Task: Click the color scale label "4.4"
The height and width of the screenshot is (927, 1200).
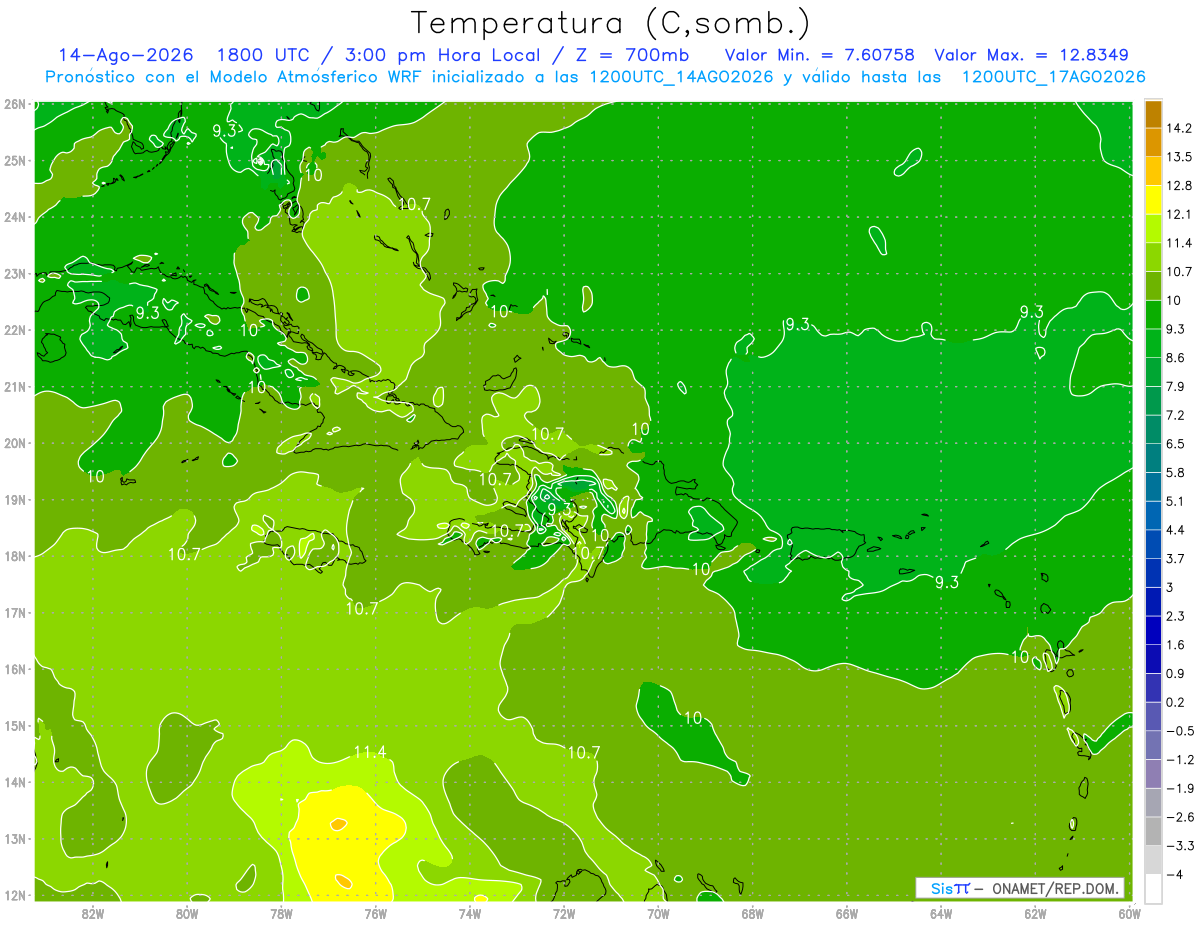Action: coord(1177,529)
